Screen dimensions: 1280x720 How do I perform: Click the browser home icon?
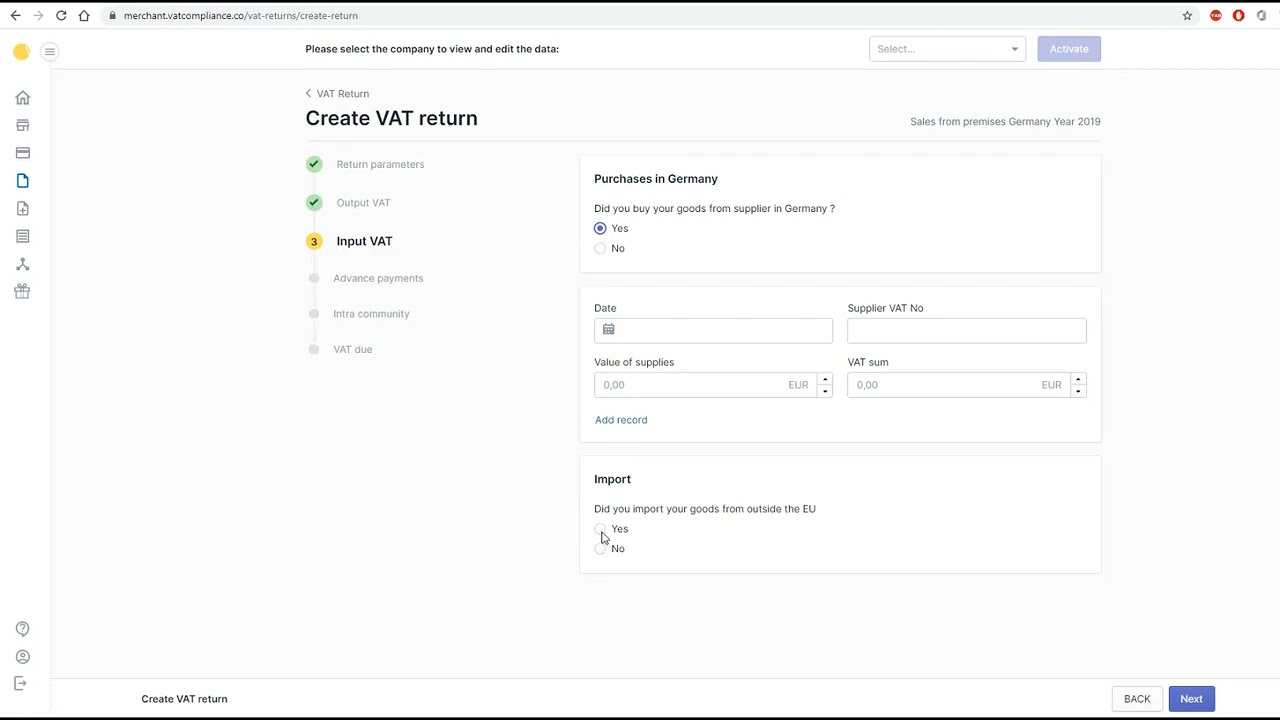84,16
